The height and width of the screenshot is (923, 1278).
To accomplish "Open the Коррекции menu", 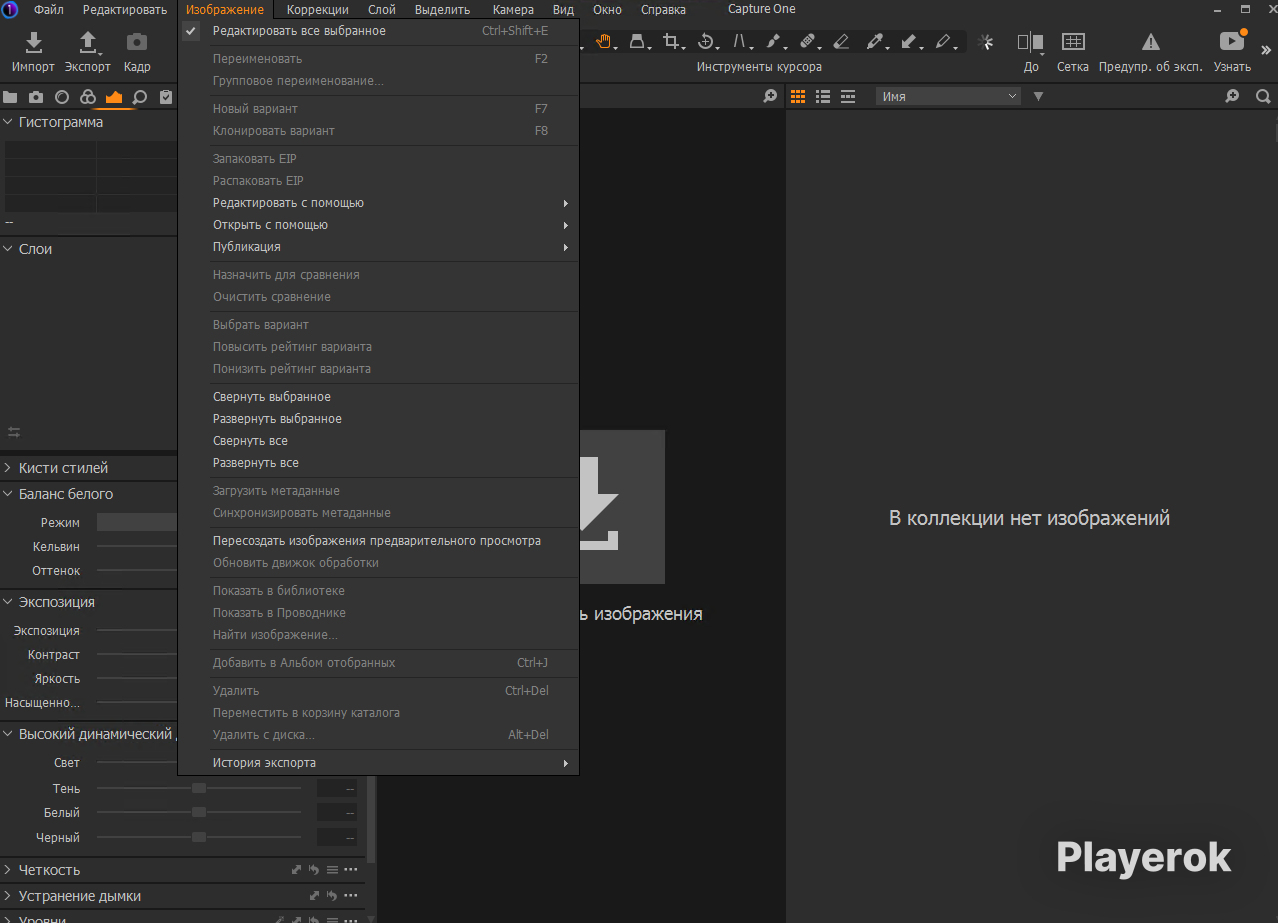I will coord(317,9).
